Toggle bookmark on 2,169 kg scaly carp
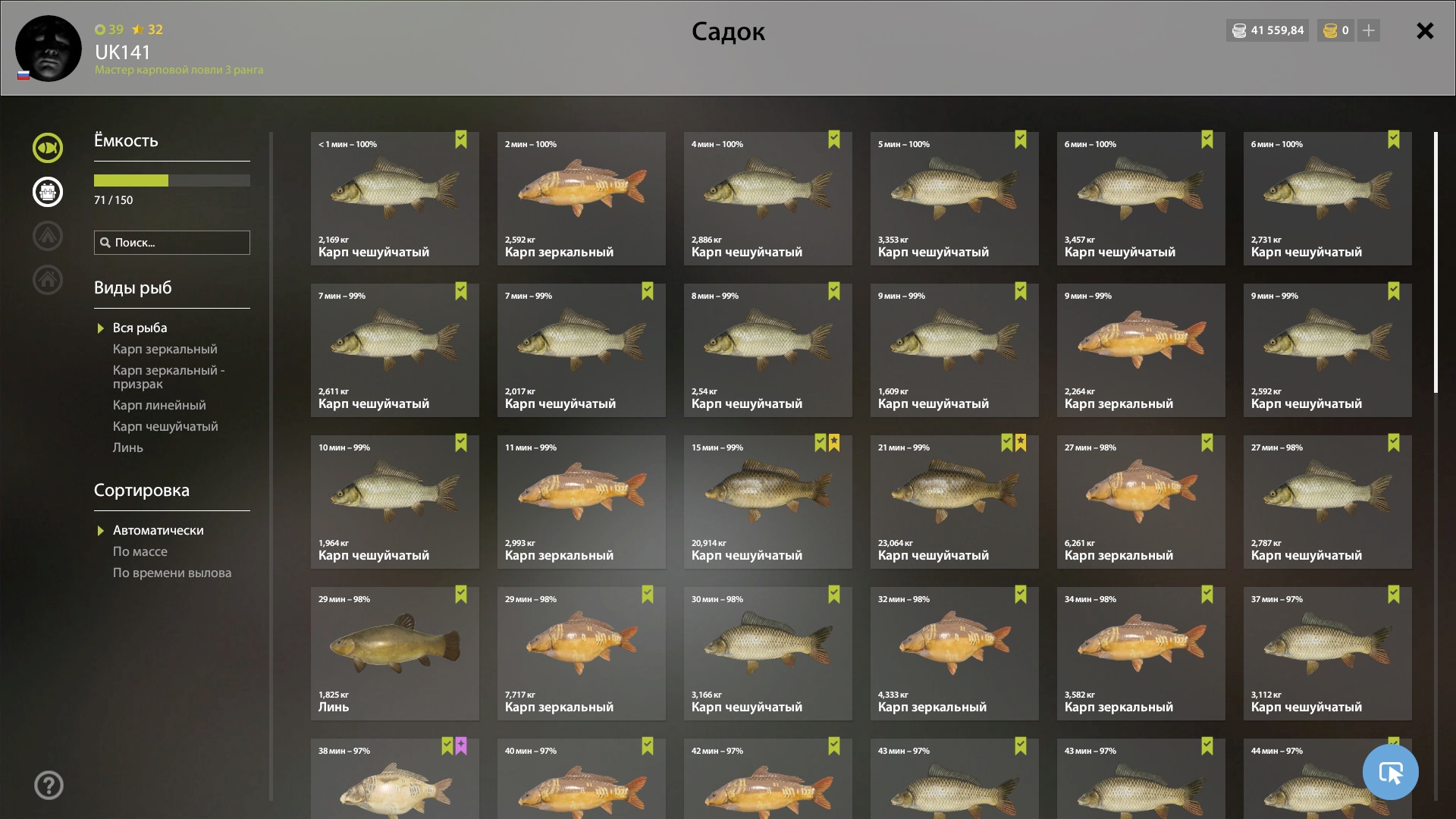This screenshot has height=819, width=1456. coord(461,140)
